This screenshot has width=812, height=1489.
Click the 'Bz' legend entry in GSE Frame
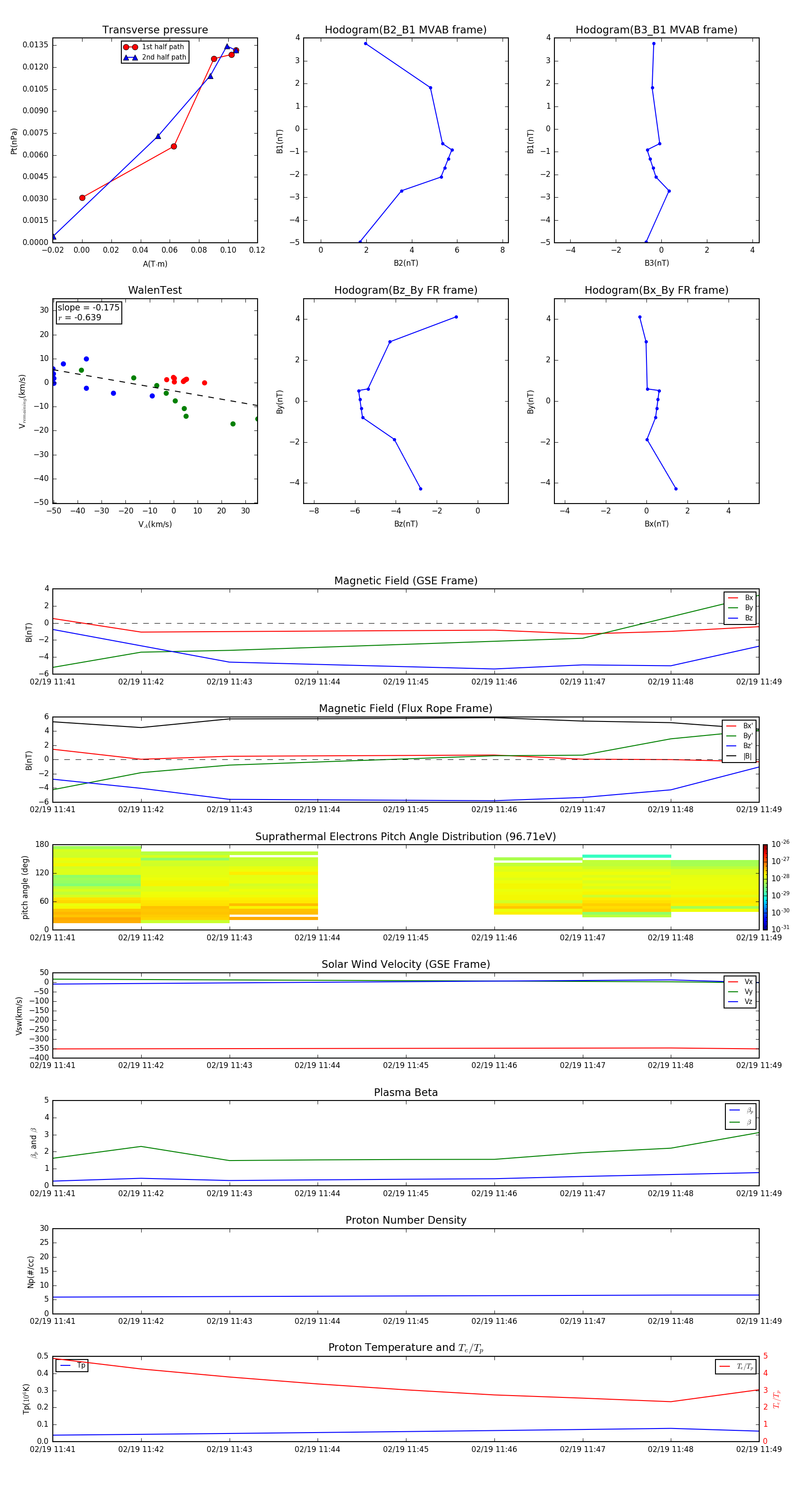tap(740, 618)
